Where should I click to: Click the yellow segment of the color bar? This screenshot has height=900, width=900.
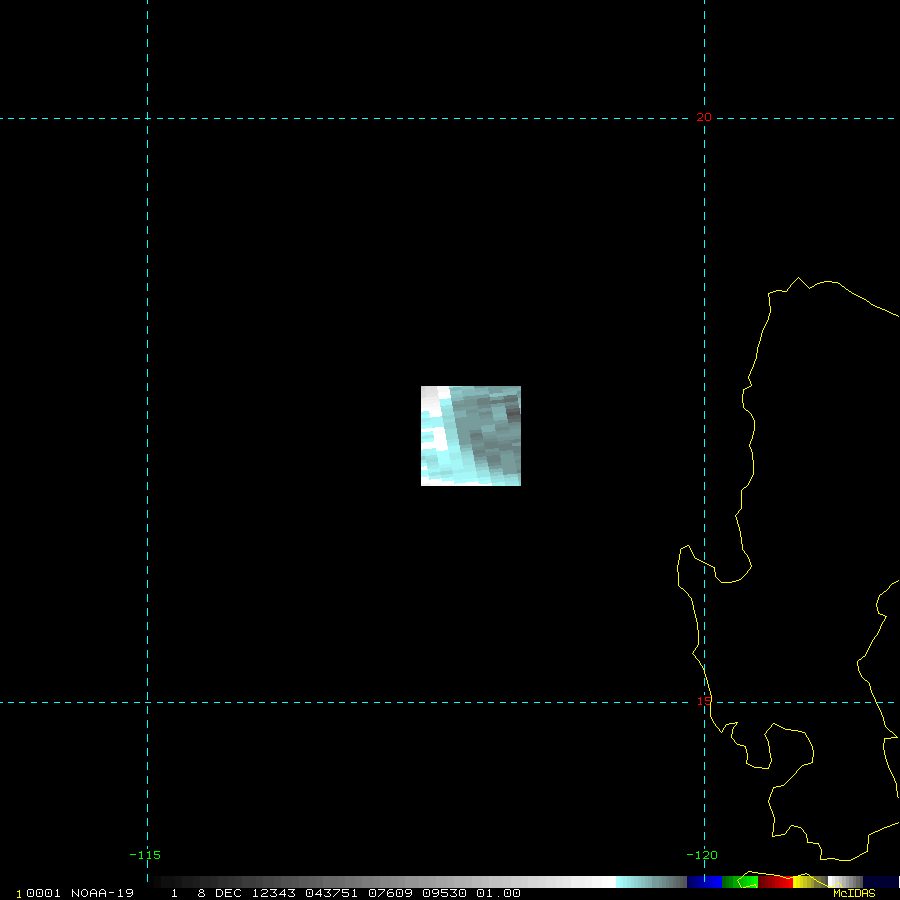tap(804, 882)
